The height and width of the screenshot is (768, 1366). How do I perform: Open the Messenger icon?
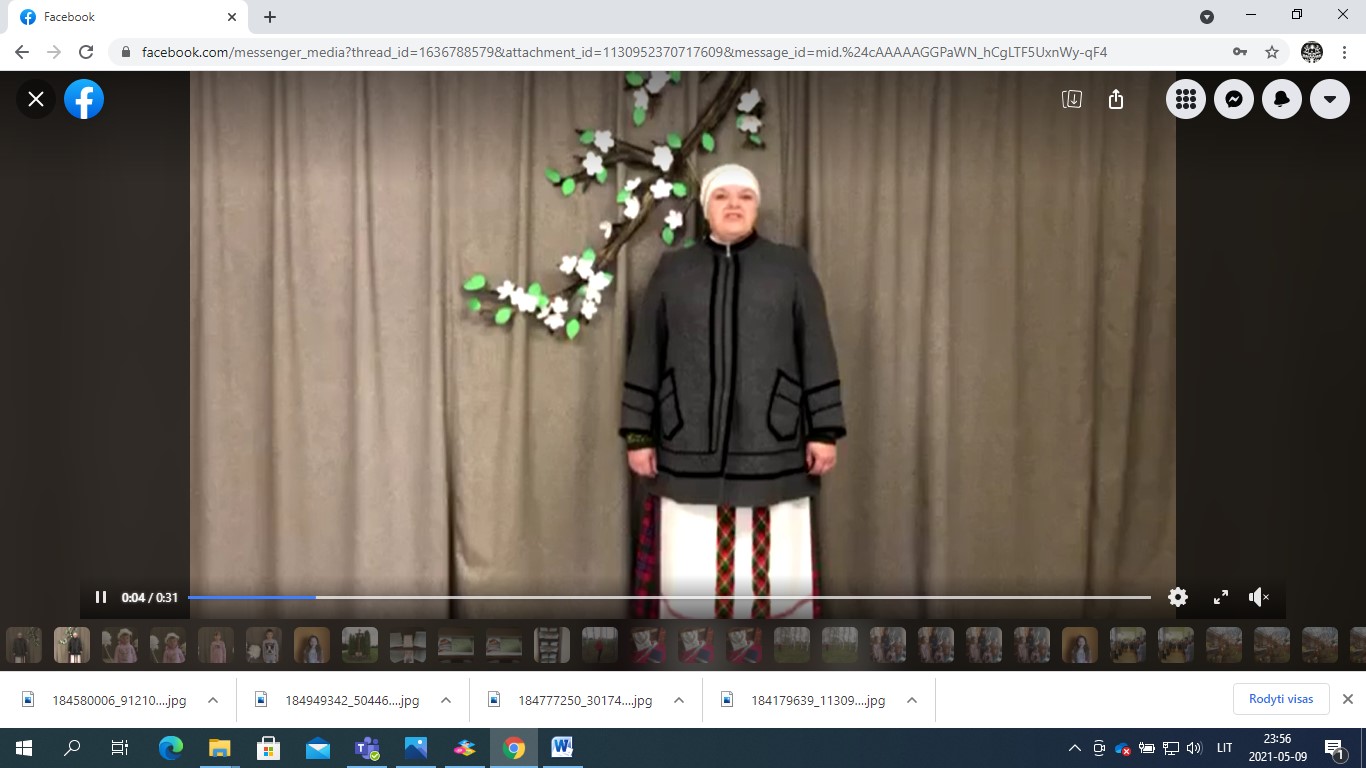tap(1234, 99)
